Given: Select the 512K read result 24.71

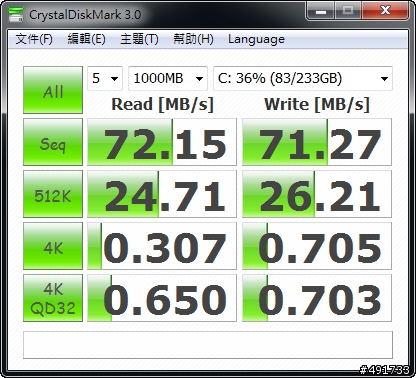Looking at the screenshot, I should [x=162, y=194].
